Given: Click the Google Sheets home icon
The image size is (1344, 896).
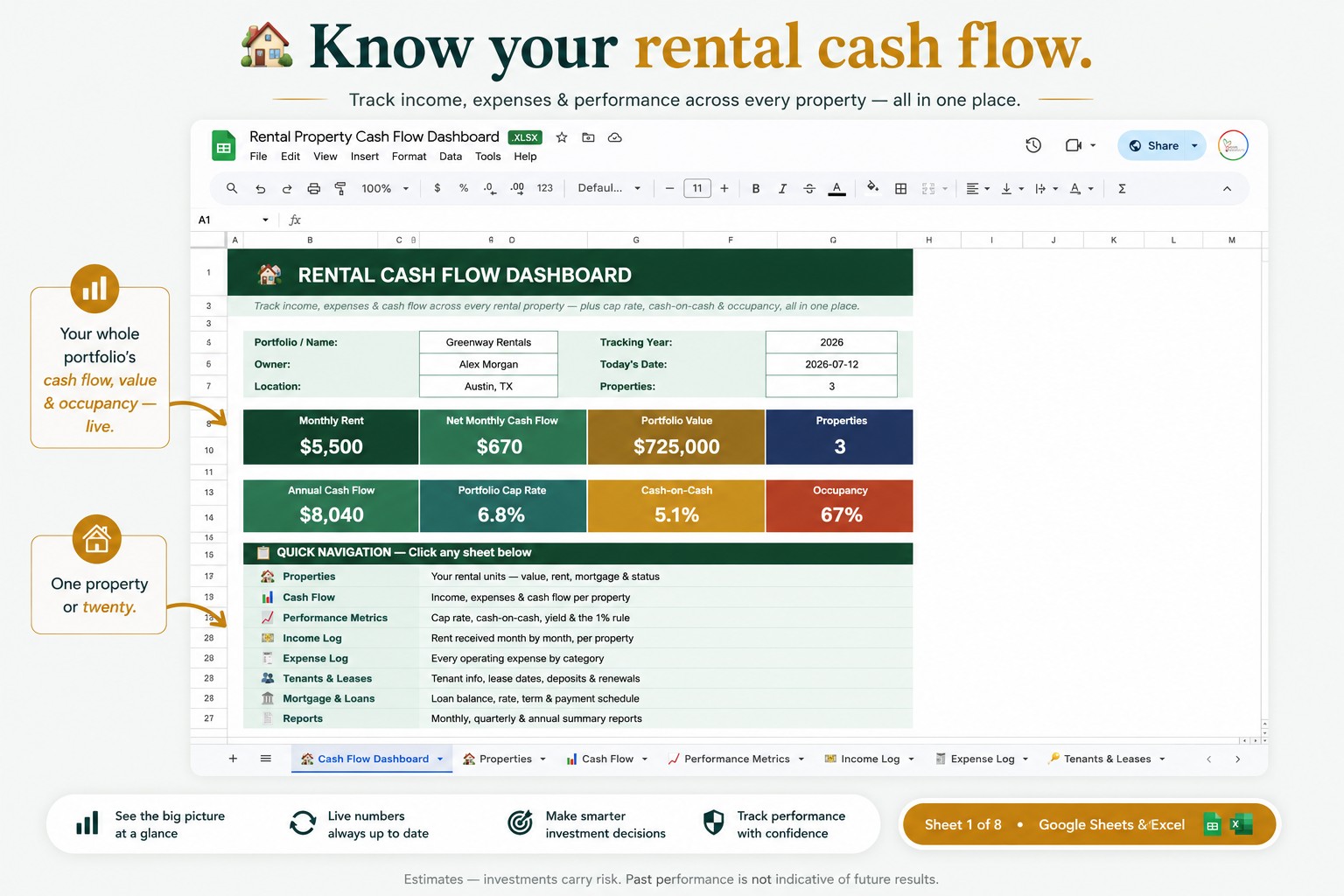Looking at the screenshot, I should pos(224,146).
